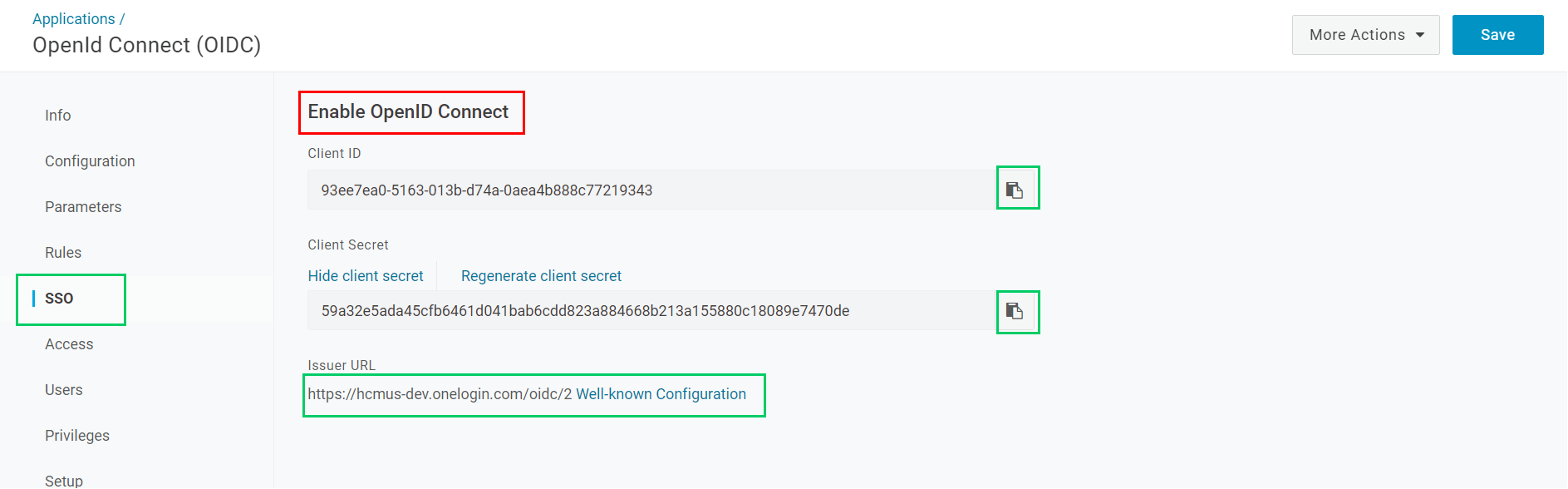Expand the More Actions dropdown

1365,35
